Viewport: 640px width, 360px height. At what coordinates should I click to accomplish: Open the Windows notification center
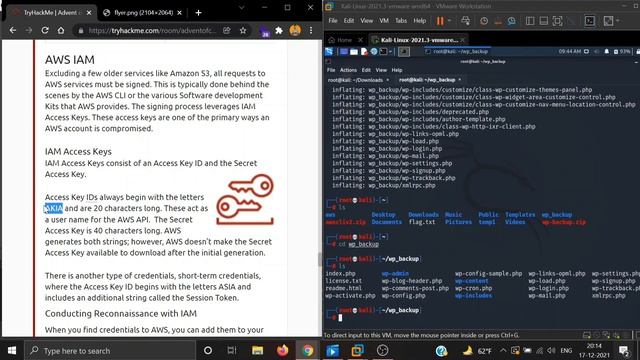[x=624, y=350]
